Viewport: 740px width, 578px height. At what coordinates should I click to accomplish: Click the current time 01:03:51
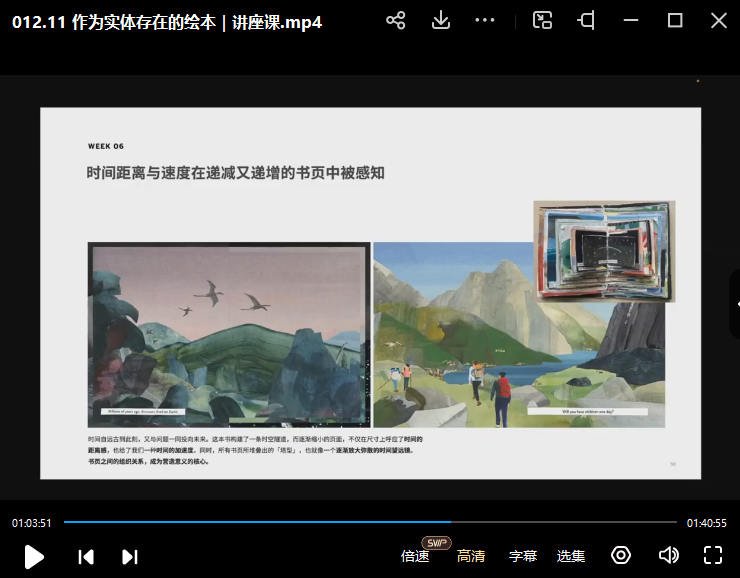coord(32,523)
